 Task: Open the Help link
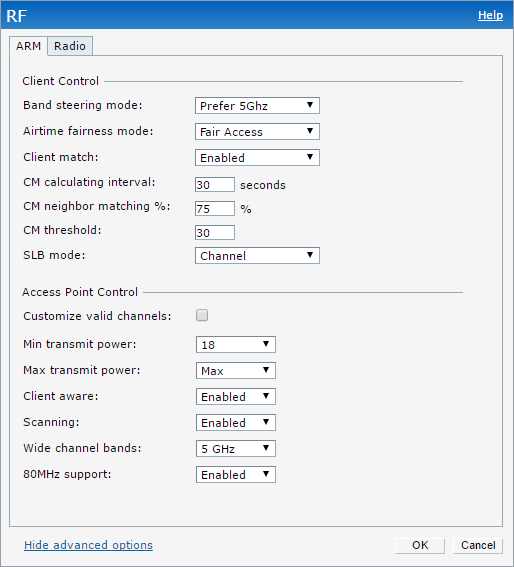[x=490, y=15]
